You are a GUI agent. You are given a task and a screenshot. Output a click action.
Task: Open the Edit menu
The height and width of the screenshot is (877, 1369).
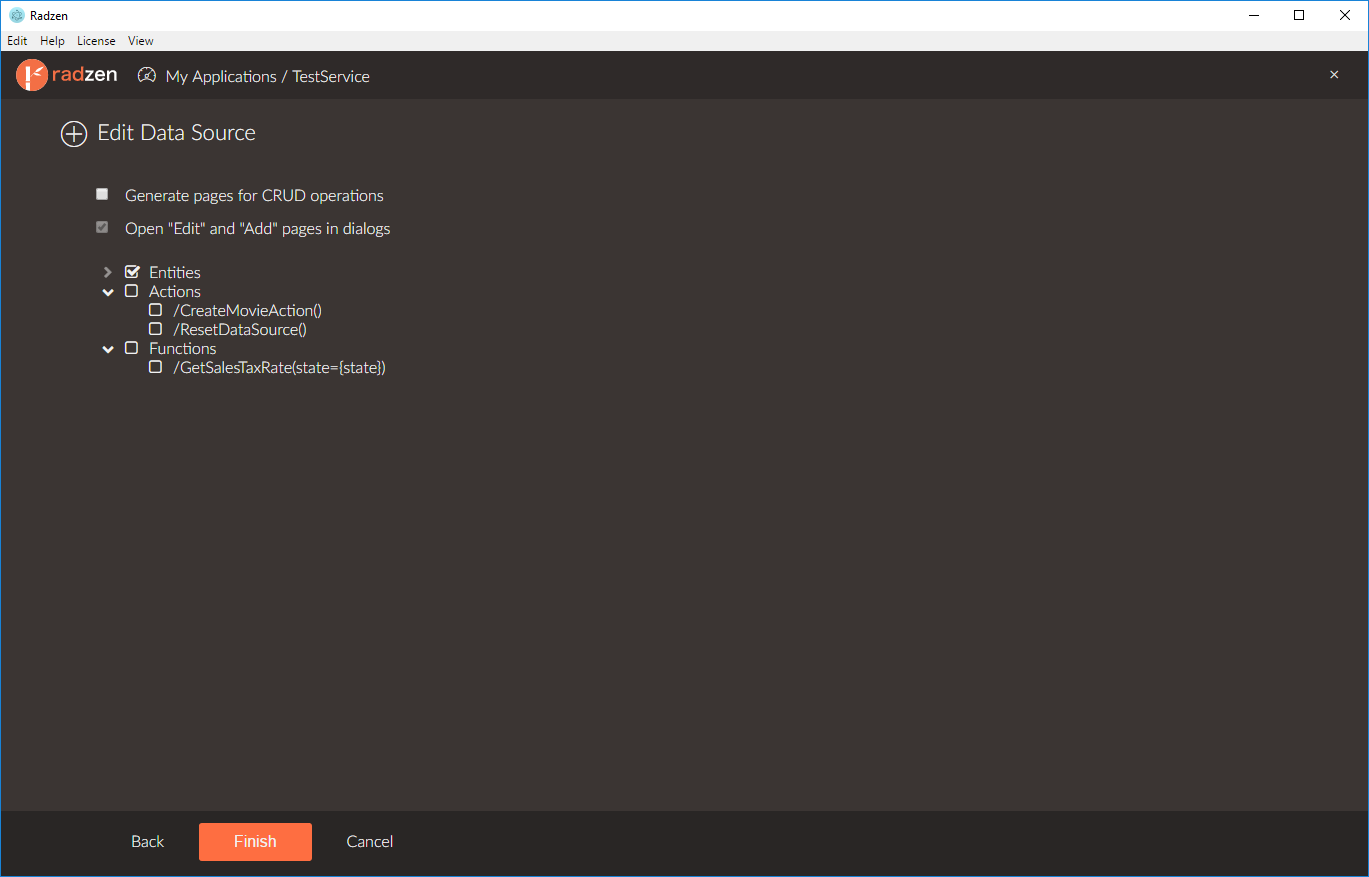point(17,41)
